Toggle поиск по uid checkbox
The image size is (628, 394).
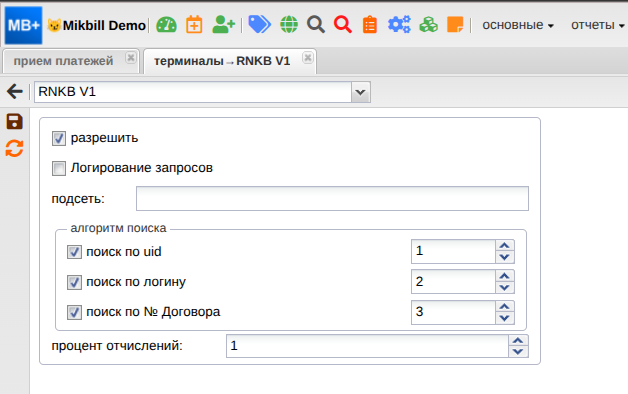[x=74, y=252]
